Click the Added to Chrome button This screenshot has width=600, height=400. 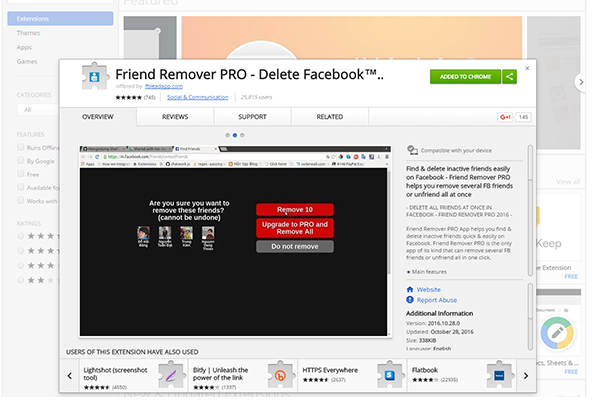465,77
